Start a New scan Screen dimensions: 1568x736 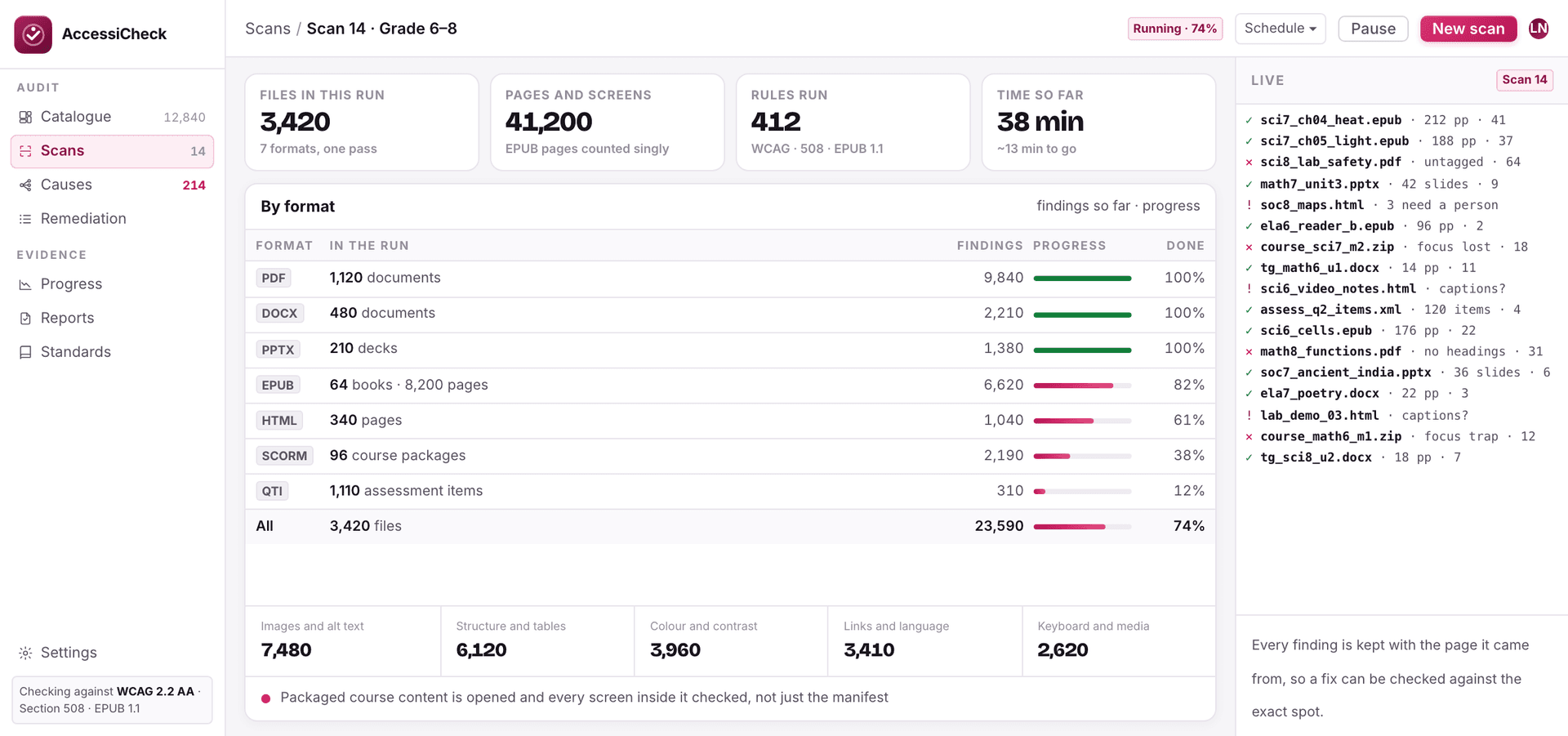[1468, 29]
